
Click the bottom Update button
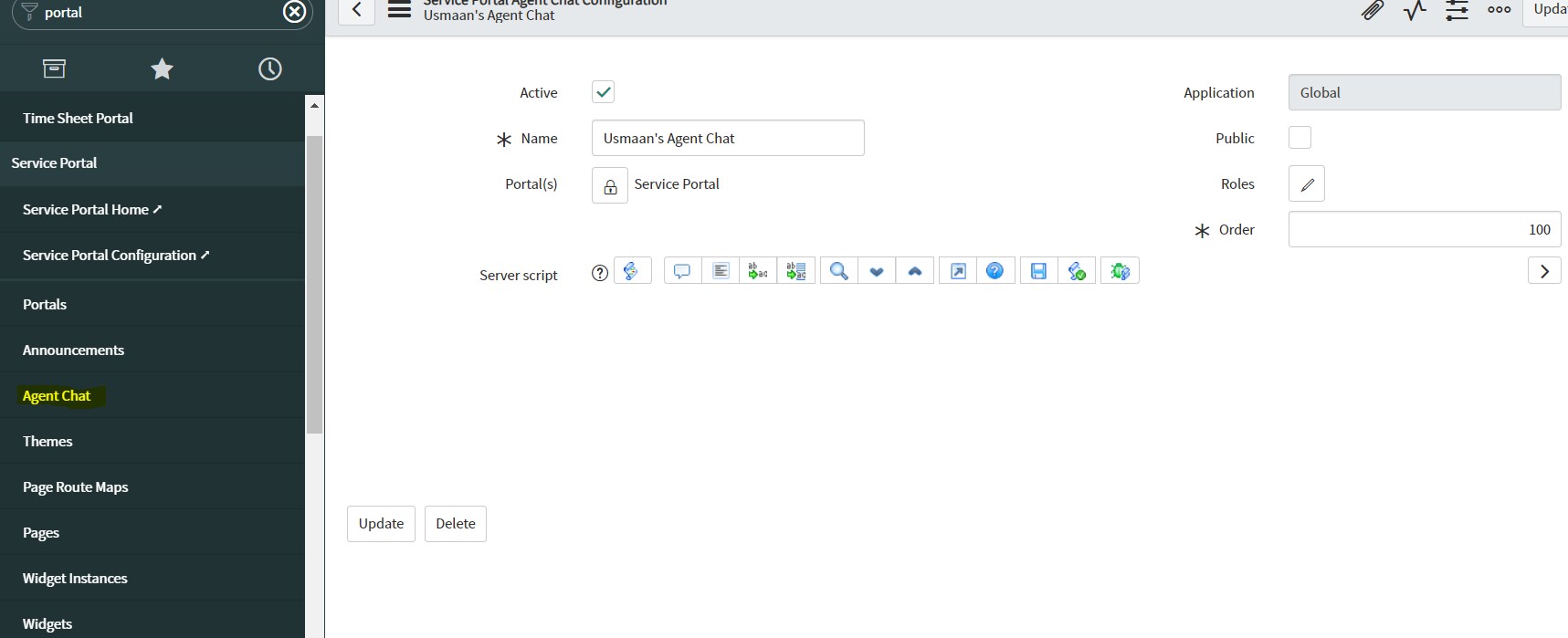tap(381, 524)
